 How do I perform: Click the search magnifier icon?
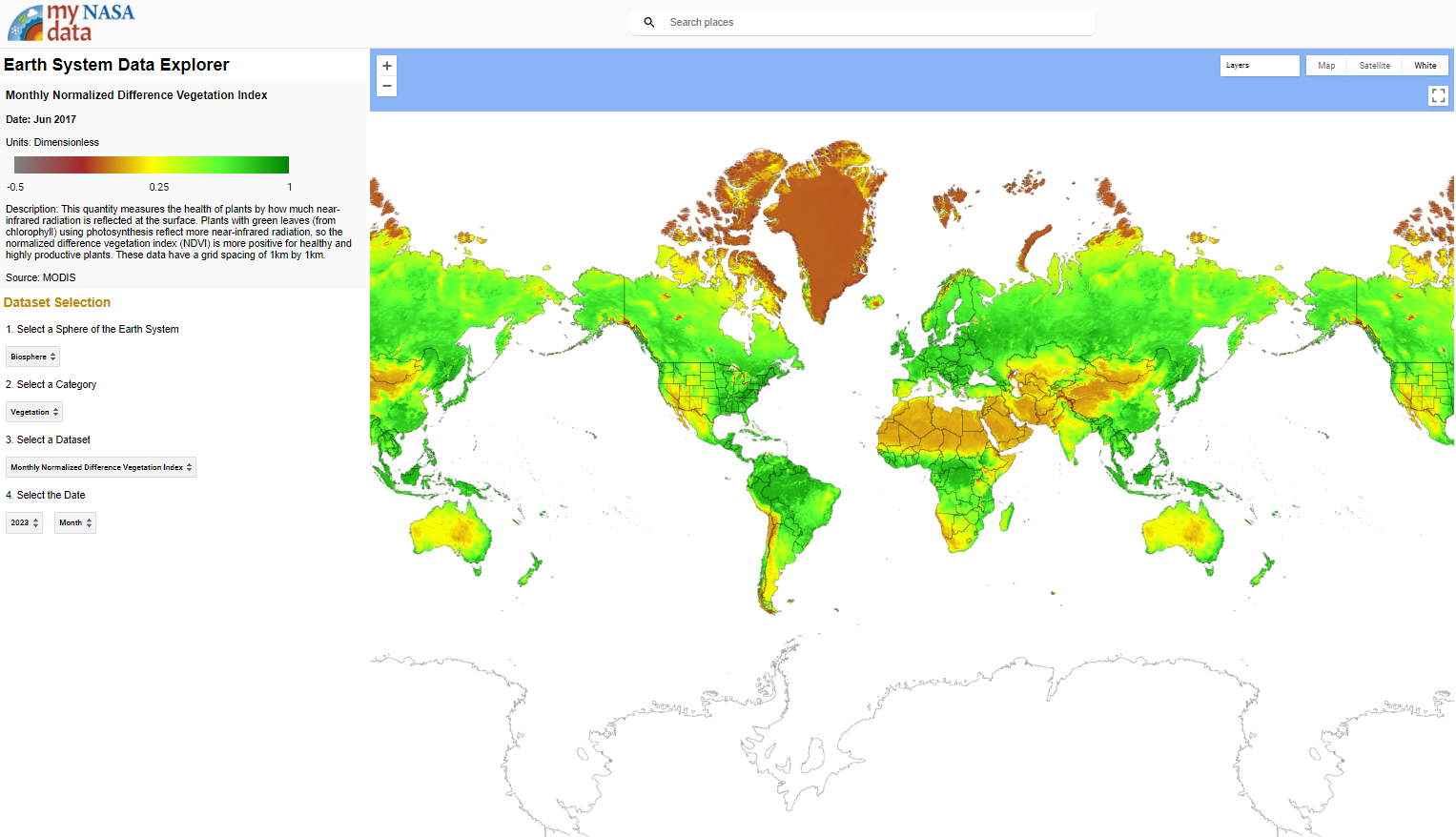click(649, 21)
